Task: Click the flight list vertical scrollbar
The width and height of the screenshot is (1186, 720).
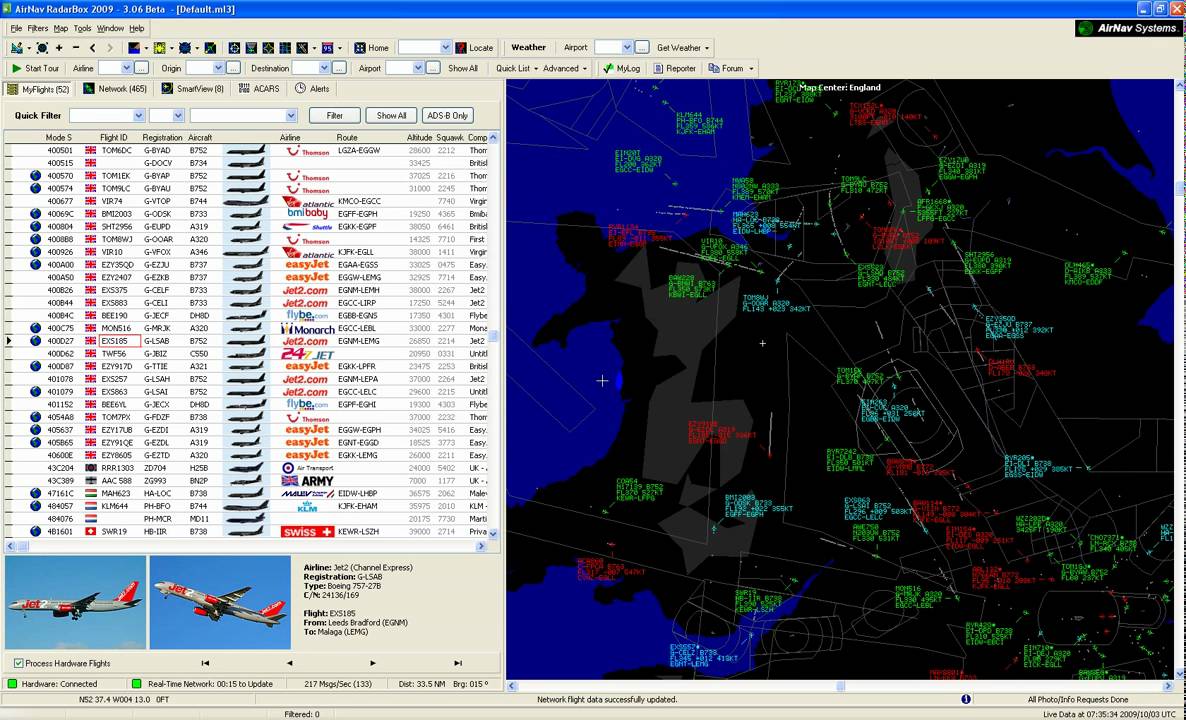Action: click(494, 336)
